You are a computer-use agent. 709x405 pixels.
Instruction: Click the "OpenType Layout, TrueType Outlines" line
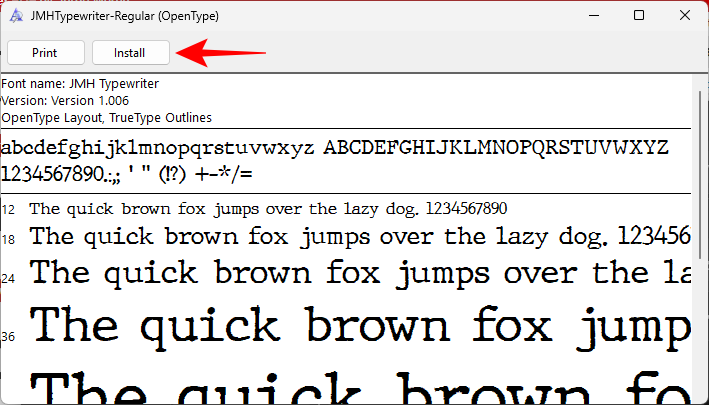(106, 117)
